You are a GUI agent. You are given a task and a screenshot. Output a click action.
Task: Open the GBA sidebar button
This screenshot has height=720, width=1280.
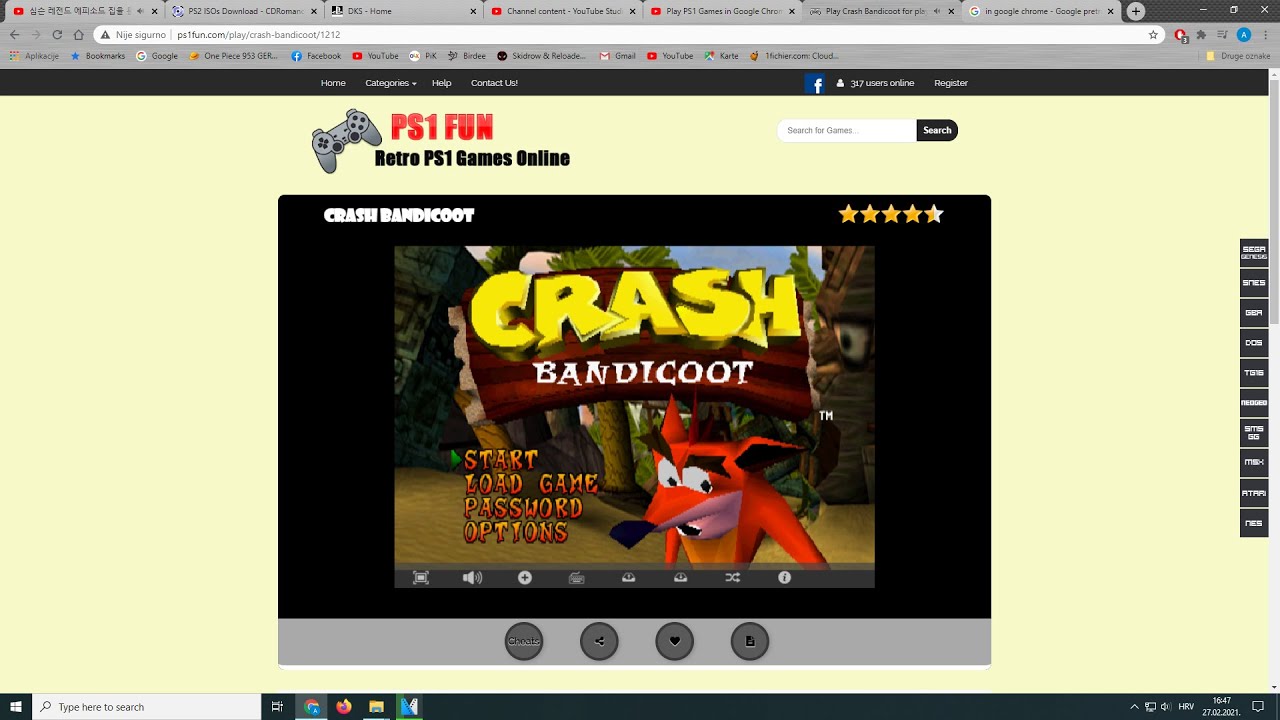pos(1254,312)
